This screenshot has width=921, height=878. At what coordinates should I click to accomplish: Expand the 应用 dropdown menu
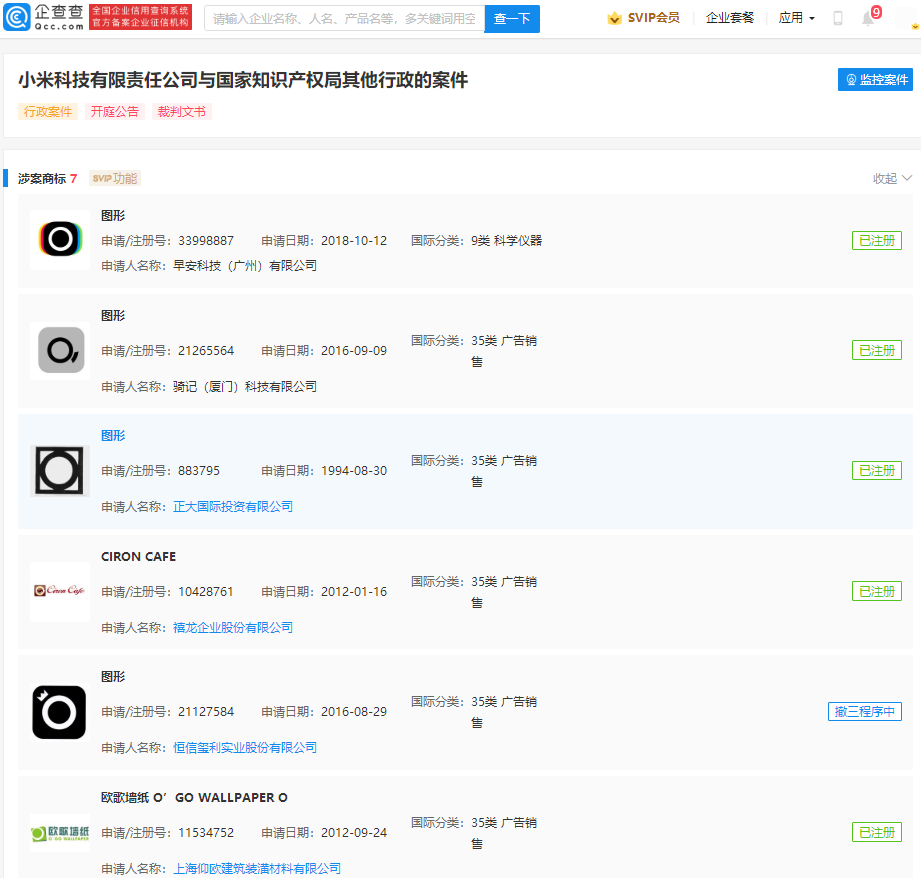click(x=796, y=18)
